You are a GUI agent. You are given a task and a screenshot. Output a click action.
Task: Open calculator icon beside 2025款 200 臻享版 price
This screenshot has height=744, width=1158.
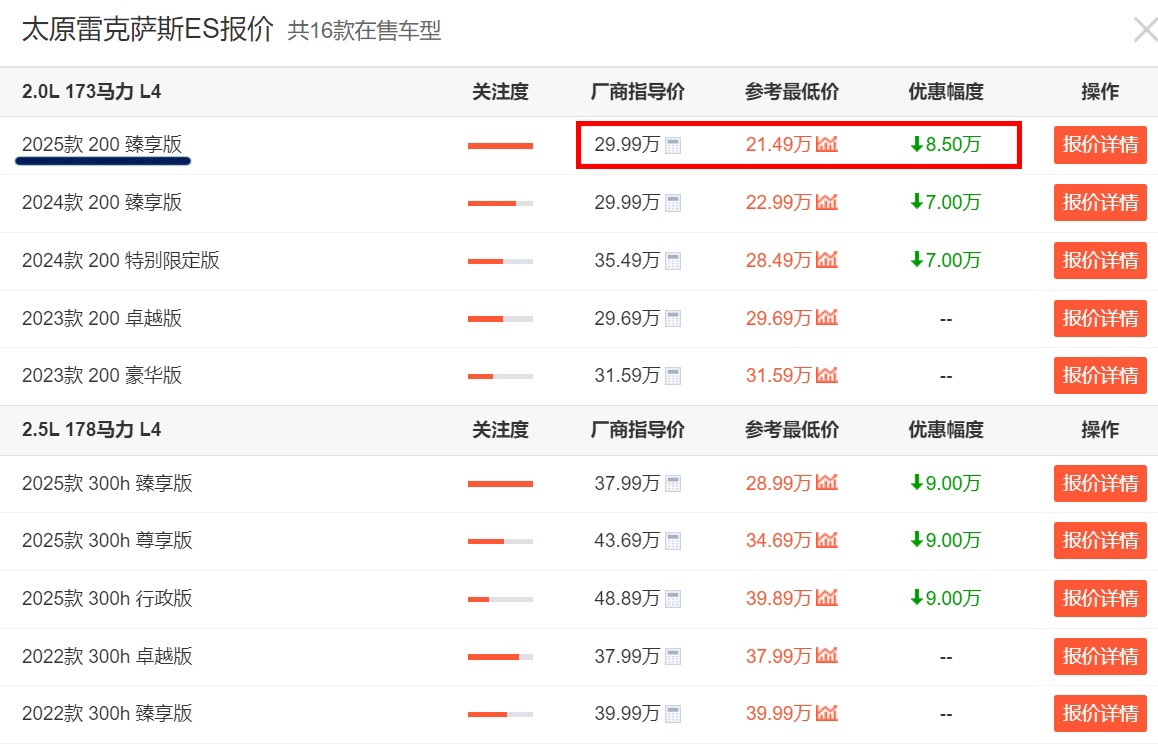[673, 145]
